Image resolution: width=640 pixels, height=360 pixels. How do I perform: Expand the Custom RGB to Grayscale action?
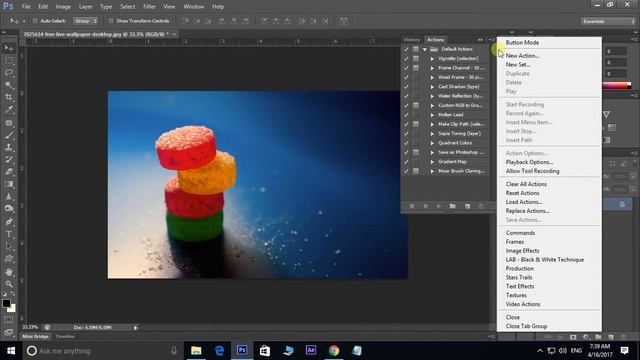coord(432,105)
